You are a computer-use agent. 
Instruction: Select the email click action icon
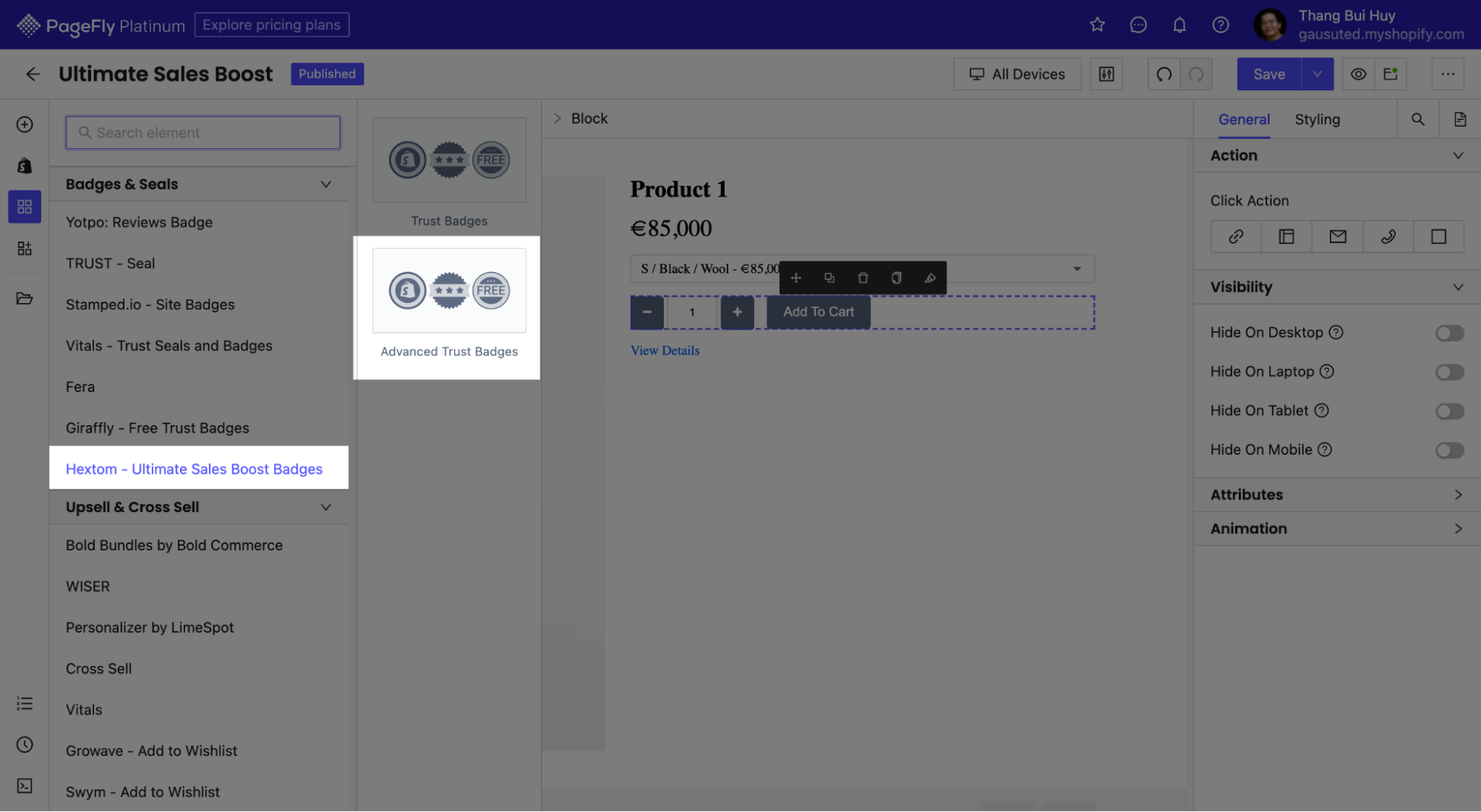pos(1337,236)
